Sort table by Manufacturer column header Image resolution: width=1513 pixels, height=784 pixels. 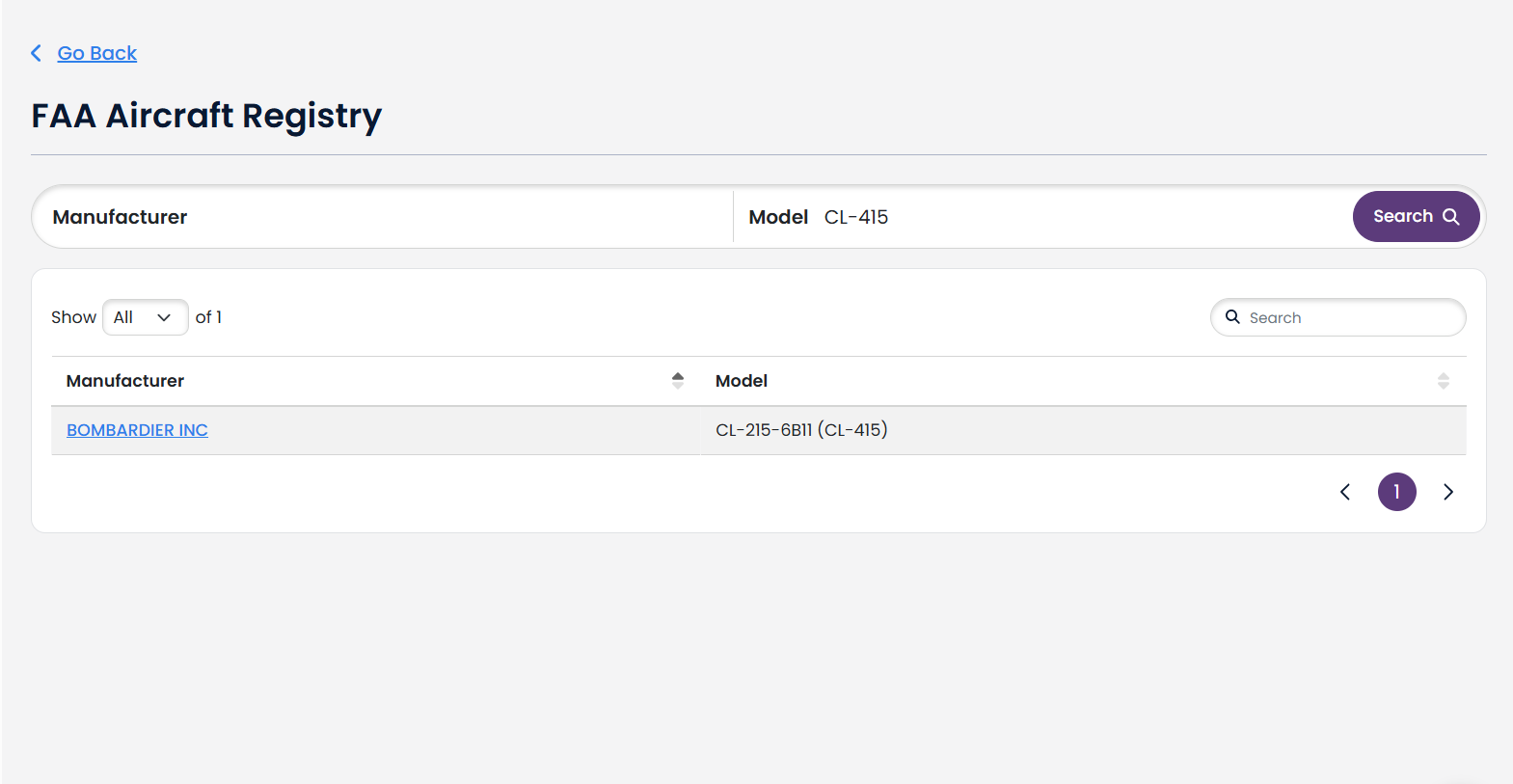(x=125, y=381)
